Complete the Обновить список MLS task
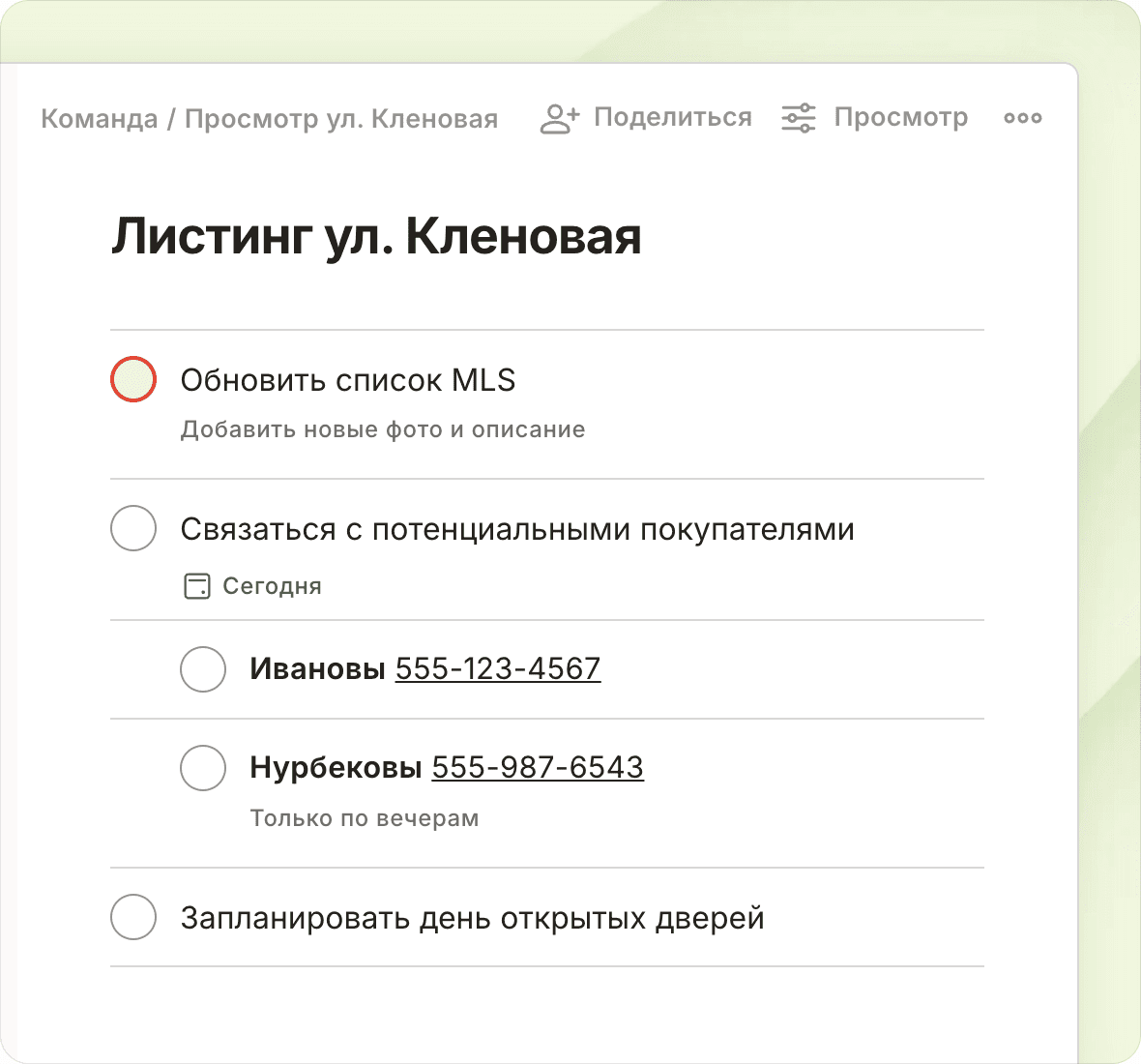1141x1064 pixels. (133, 379)
